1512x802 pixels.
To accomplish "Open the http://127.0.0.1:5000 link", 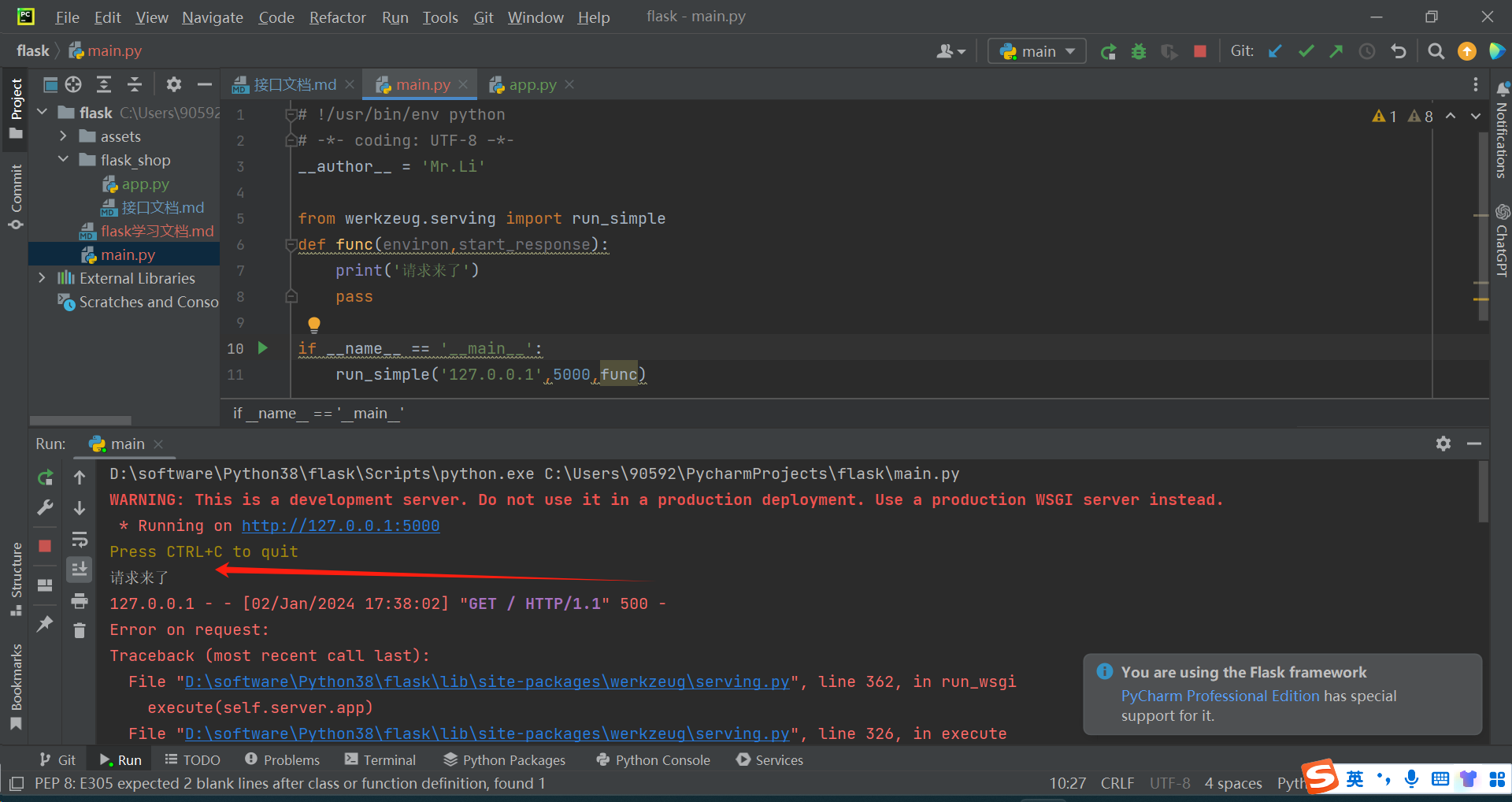I will pos(340,525).
